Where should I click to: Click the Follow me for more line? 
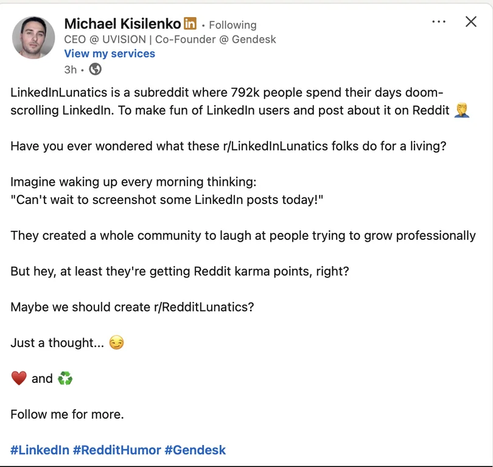pyautogui.click(x=67, y=414)
